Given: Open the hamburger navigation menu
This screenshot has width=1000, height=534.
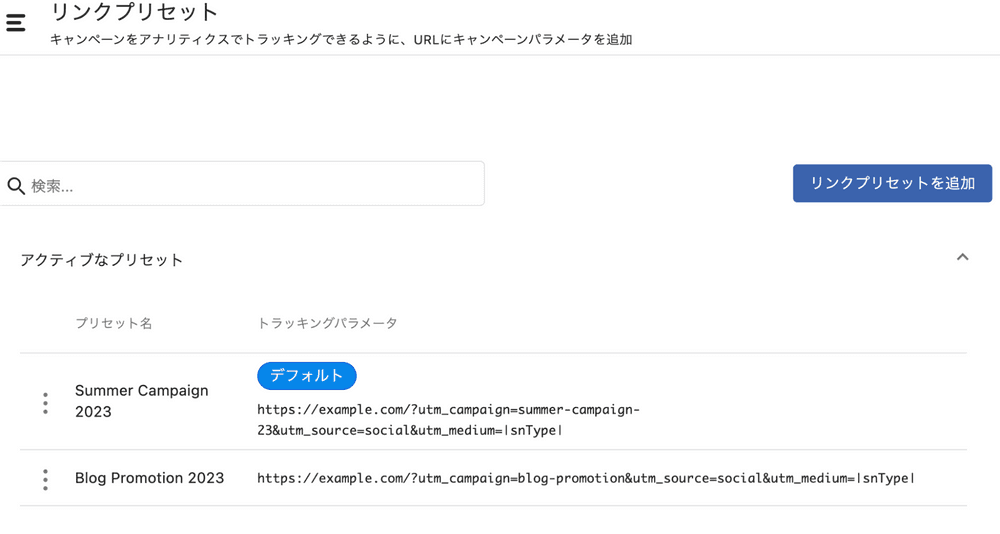Looking at the screenshot, I should click(16, 22).
